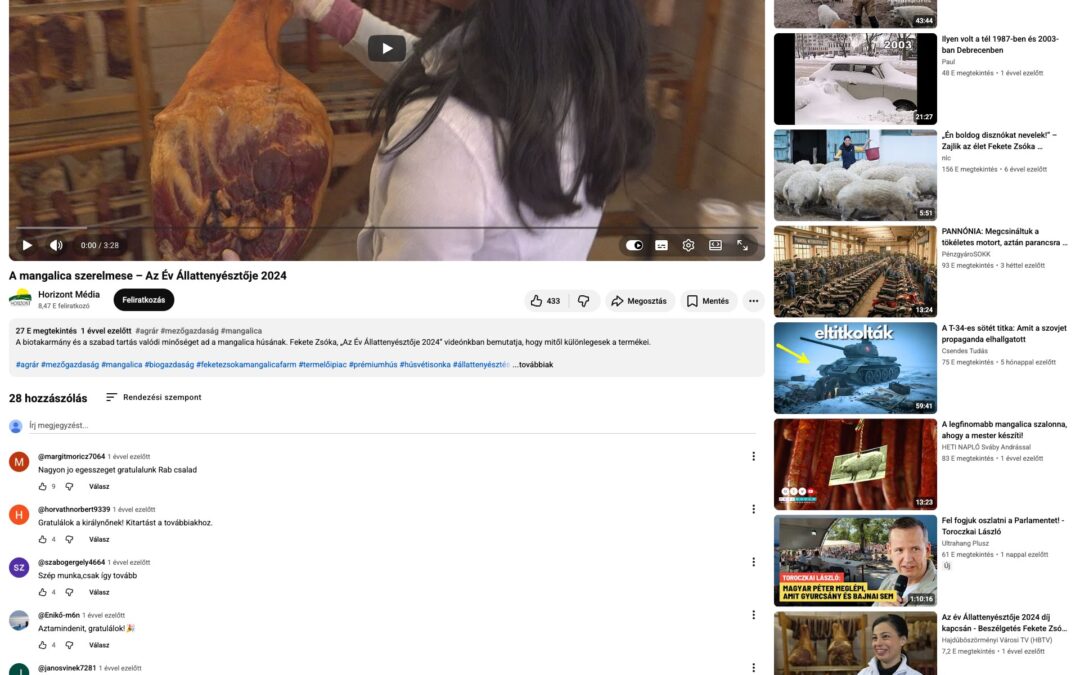Open Toroczkai László Parlament video thumbnail
The width and height of the screenshot is (1080, 675).
pyautogui.click(x=855, y=561)
